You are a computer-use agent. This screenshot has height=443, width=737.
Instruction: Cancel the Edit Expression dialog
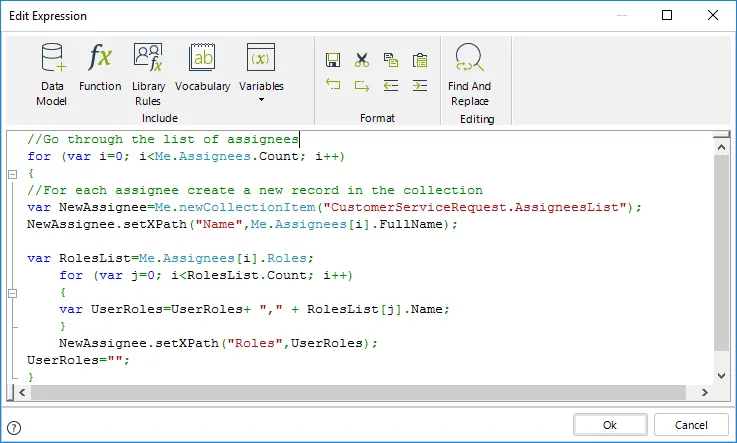pyautogui.click(x=691, y=425)
